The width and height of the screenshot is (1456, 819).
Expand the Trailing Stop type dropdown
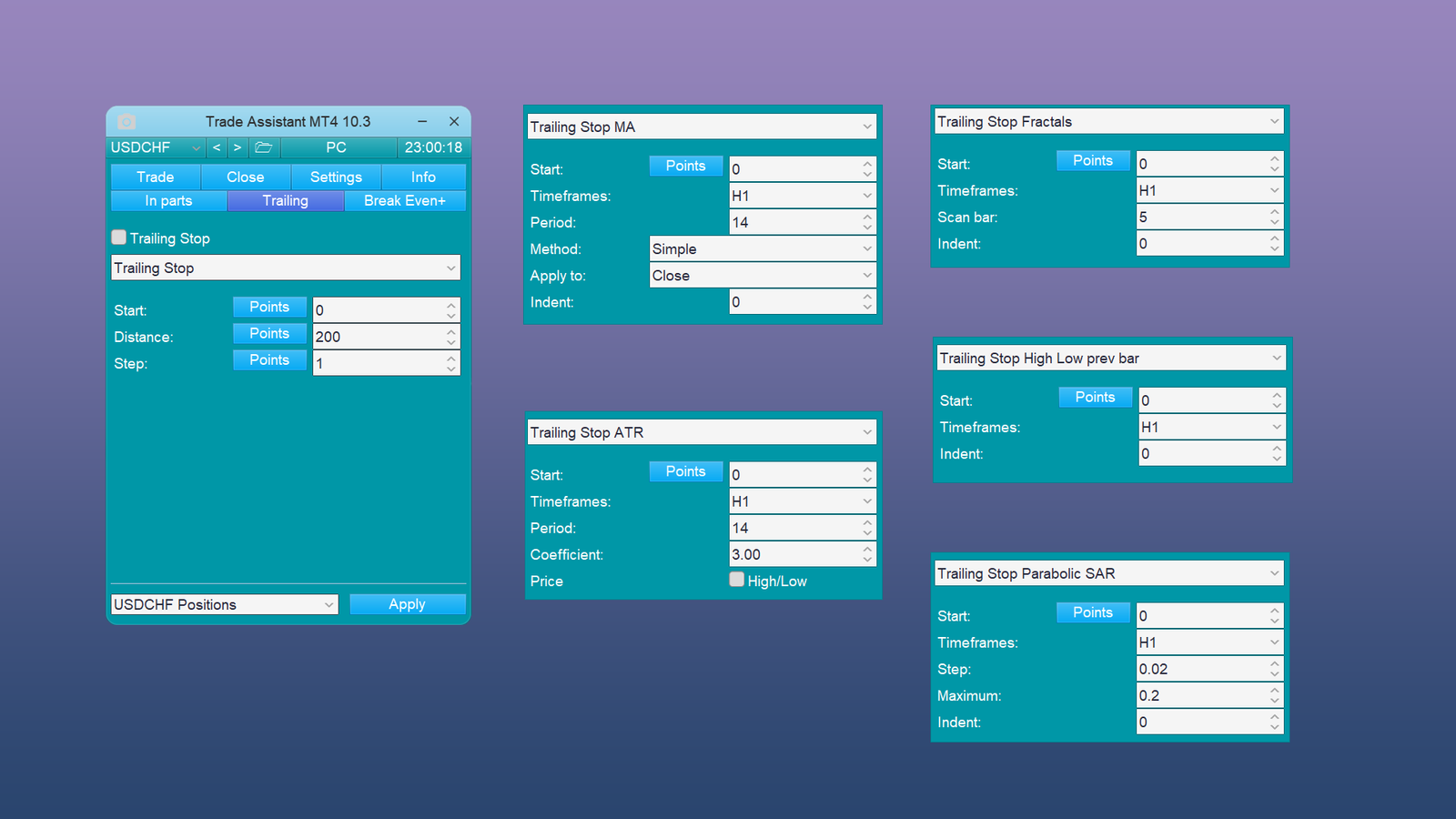[x=286, y=268]
